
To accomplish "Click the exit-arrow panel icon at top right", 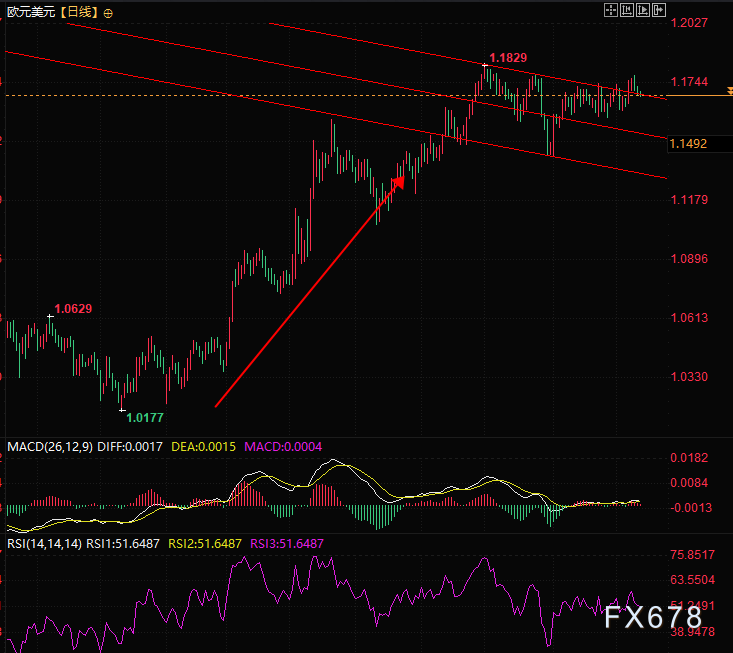I will coord(658,10).
